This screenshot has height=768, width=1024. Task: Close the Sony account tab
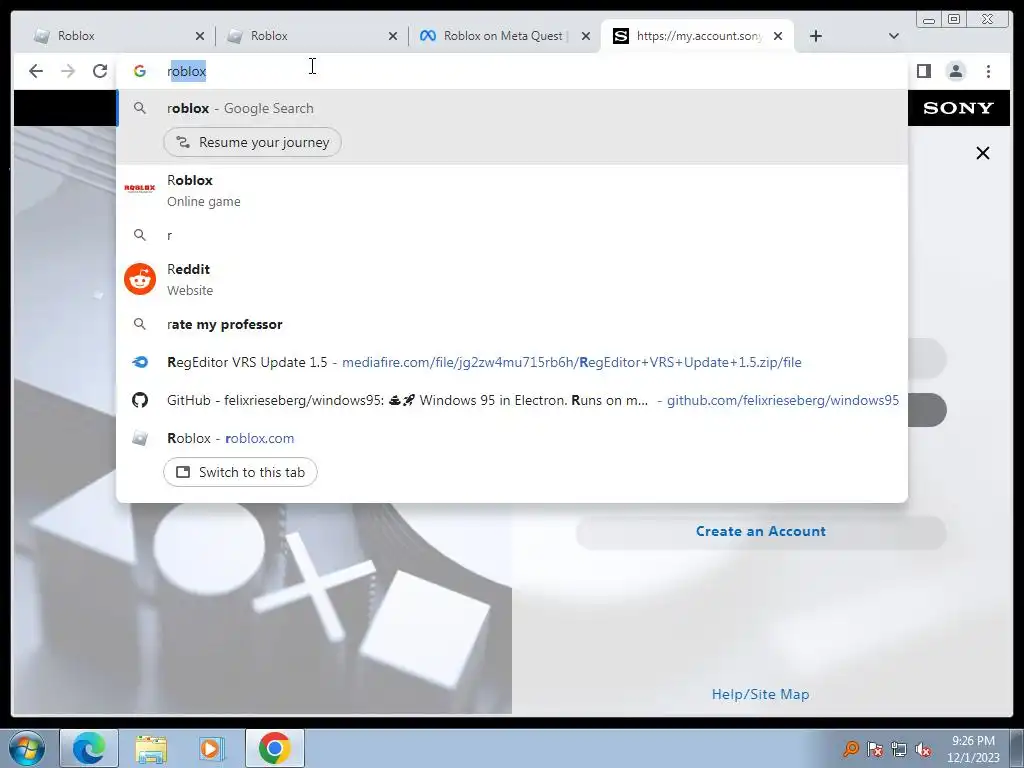pos(778,36)
